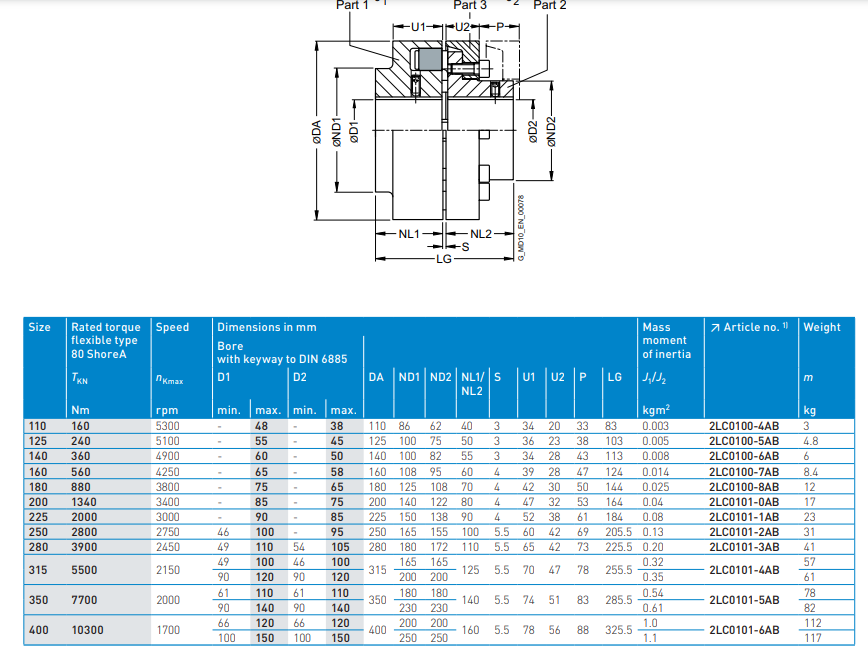Click the arrow icon beside Article no.
Viewport: 868px width, 655px height.
(714, 327)
